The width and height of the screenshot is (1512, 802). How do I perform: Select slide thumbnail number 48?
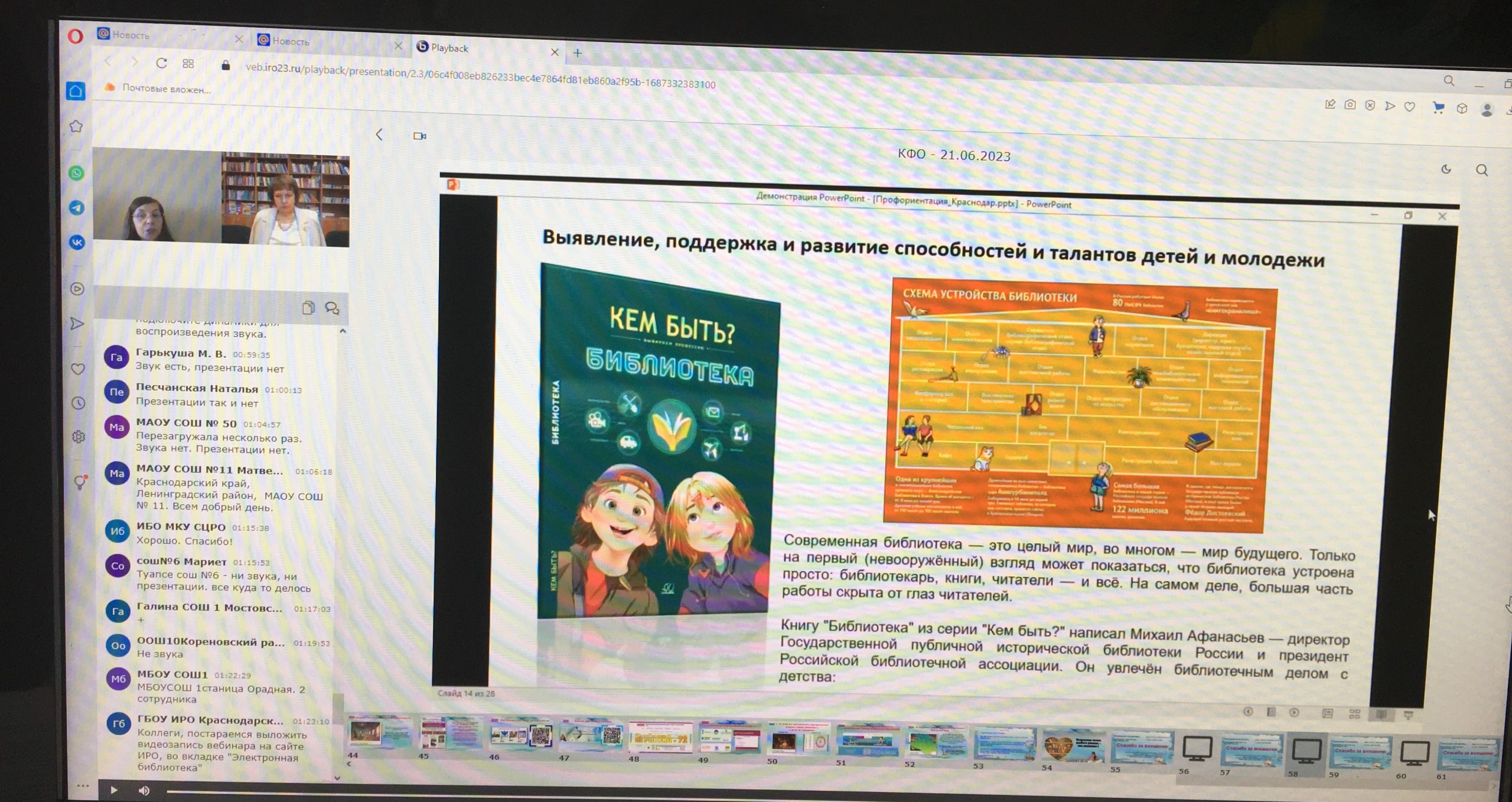point(660,738)
